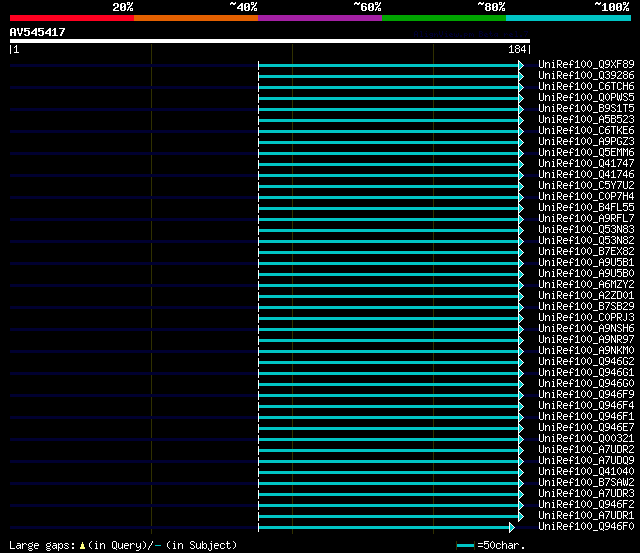Click the UniRef100_Q0PWS5 hit name
Viewport: 640px width, 553px height.
(x=586, y=98)
